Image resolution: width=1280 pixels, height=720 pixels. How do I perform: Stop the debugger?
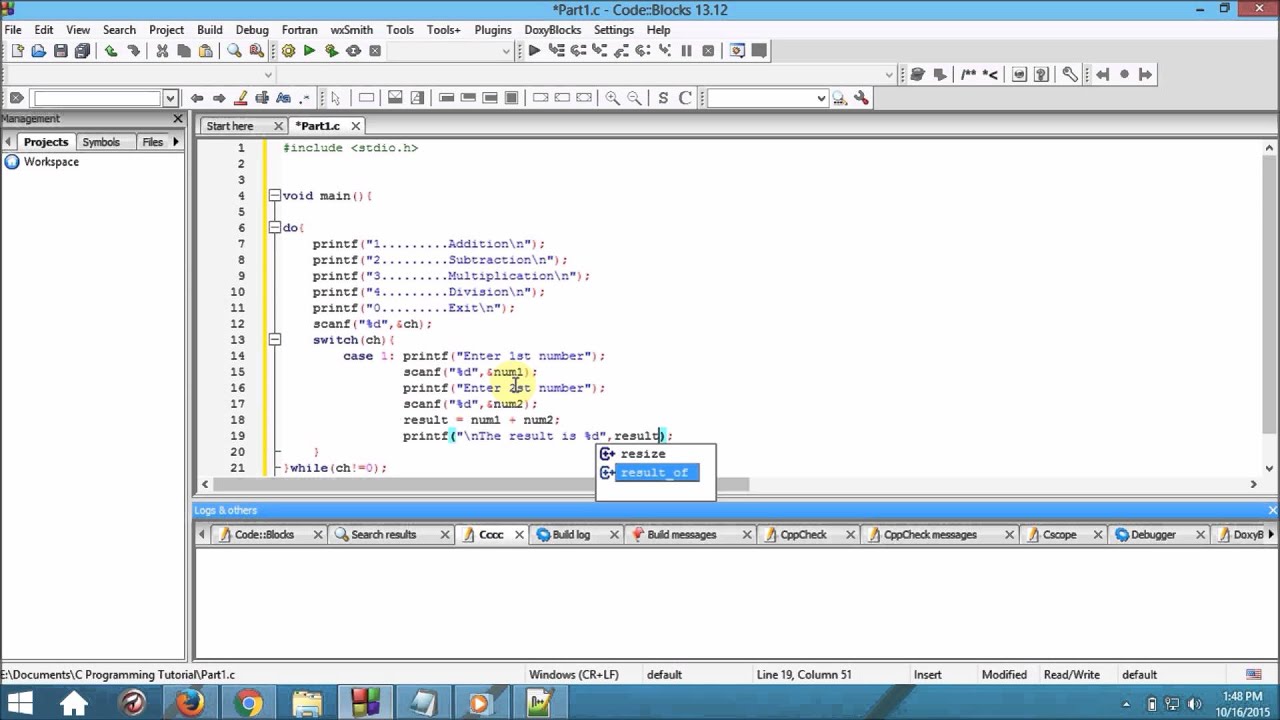click(708, 51)
